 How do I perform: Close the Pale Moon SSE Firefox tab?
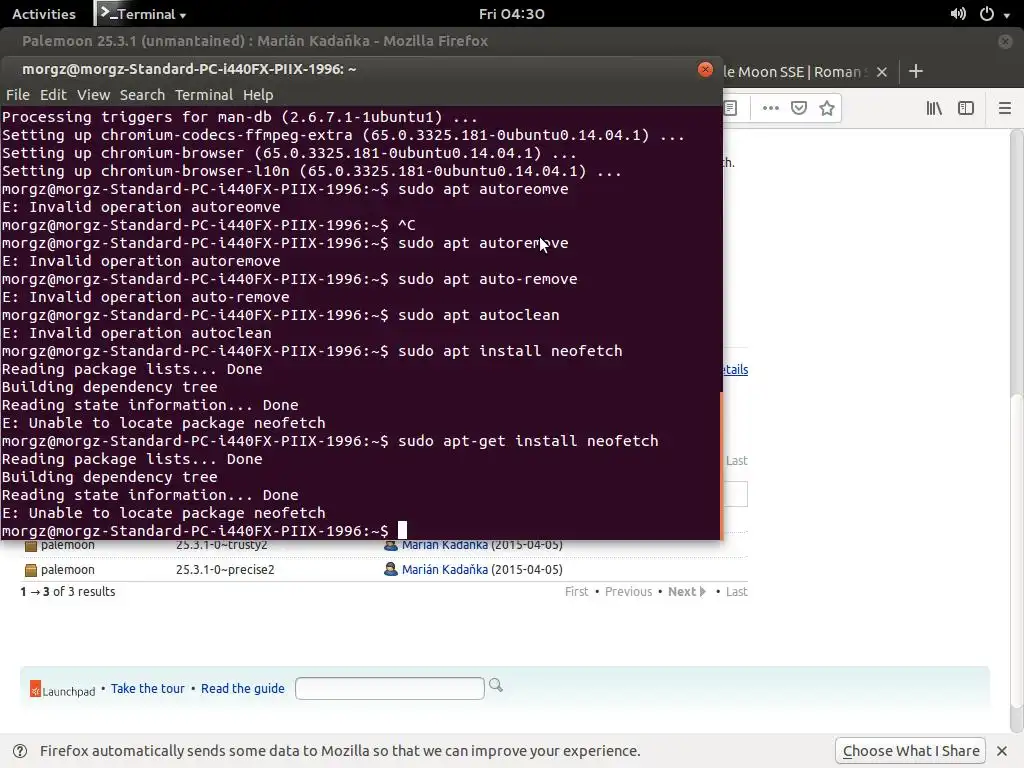(882, 72)
